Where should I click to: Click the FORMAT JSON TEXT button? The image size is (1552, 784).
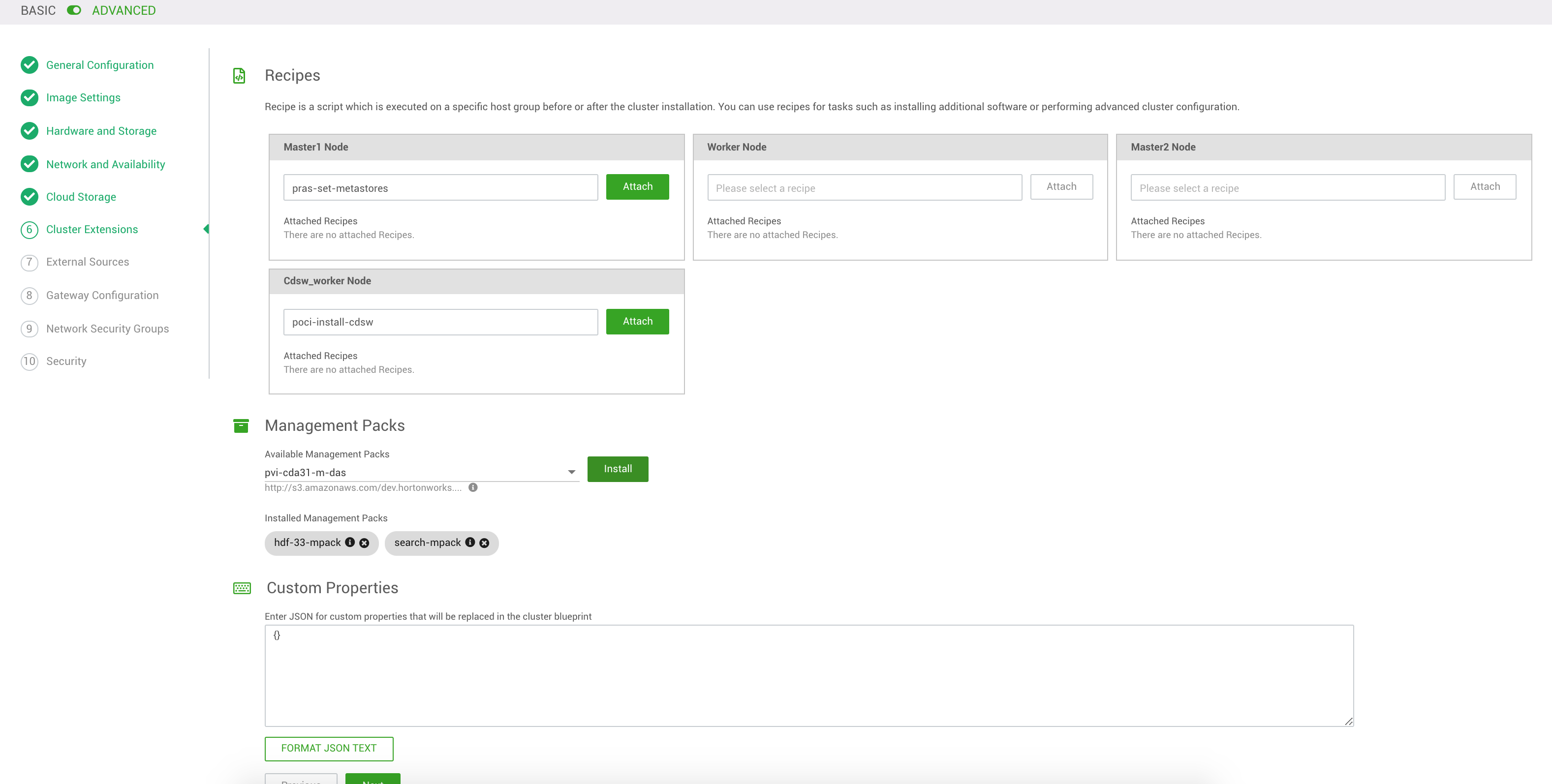click(x=328, y=749)
